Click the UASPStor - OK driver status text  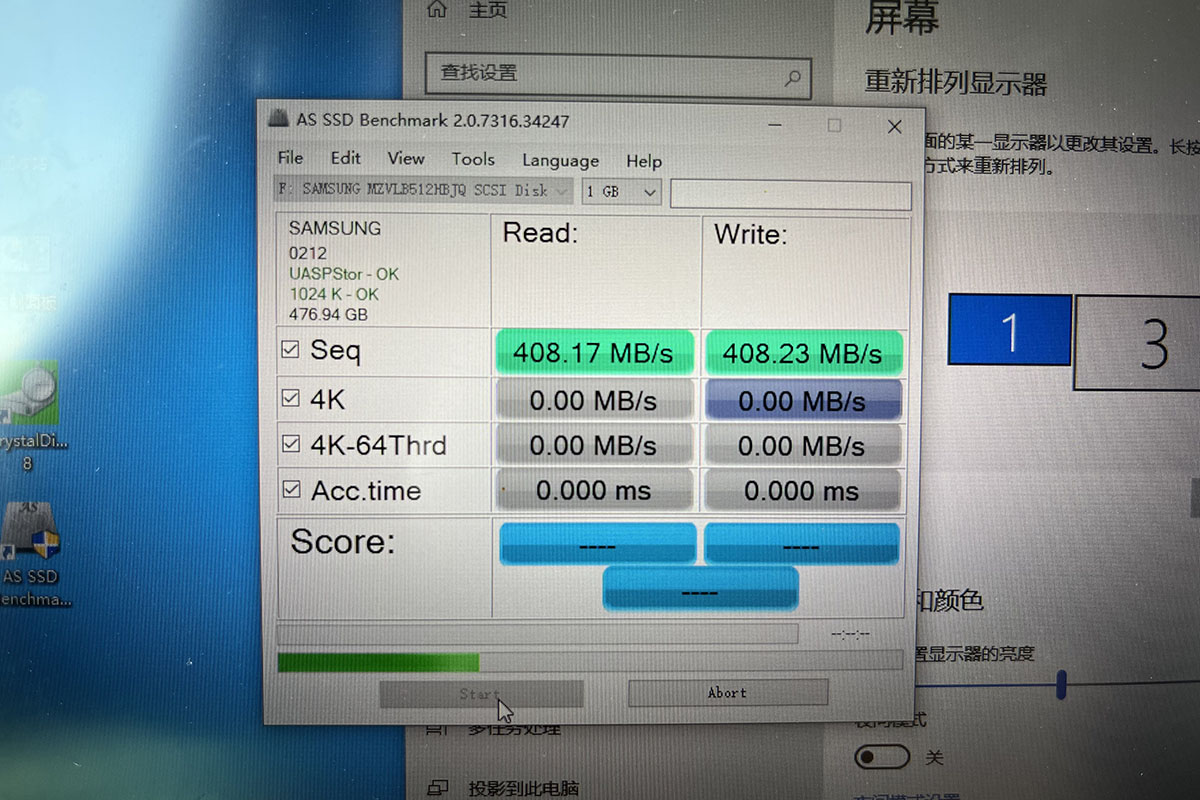(x=344, y=273)
